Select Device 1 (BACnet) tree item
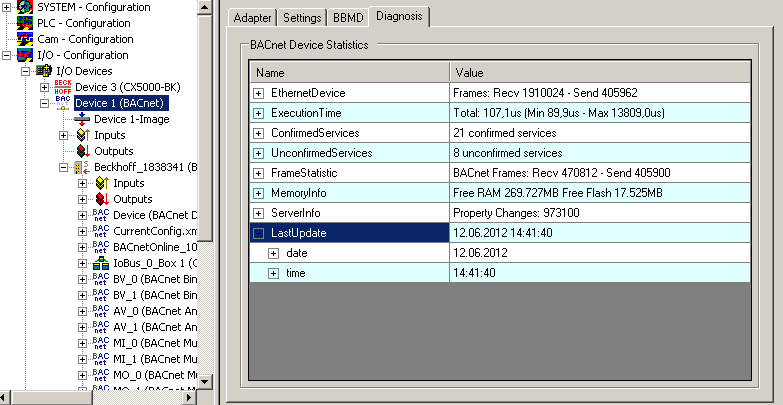Image resolution: width=783 pixels, height=405 pixels. pyautogui.click(x=121, y=103)
